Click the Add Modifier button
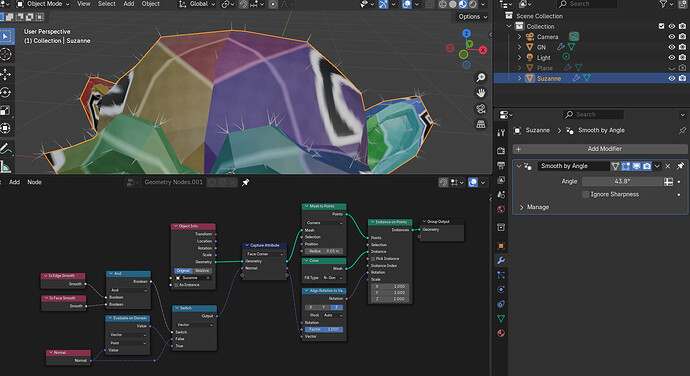The height and width of the screenshot is (376, 690). [600, 149]
